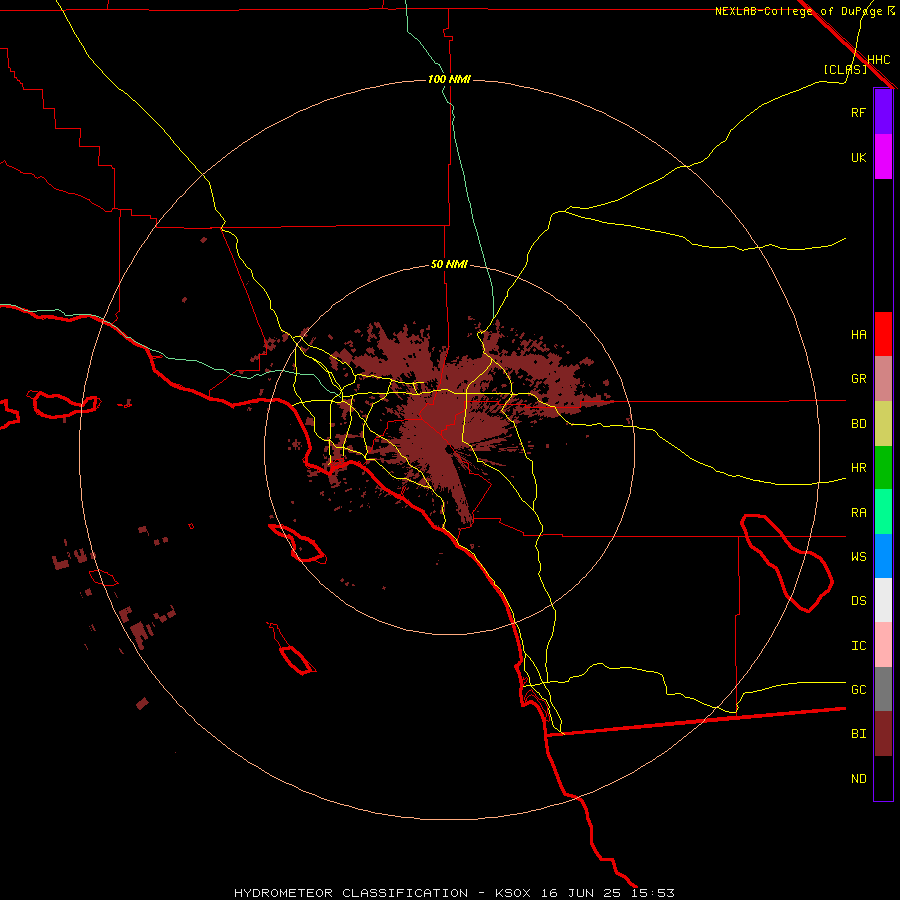
Task: Click the BD legend label
Action: (x=858, y=424)
